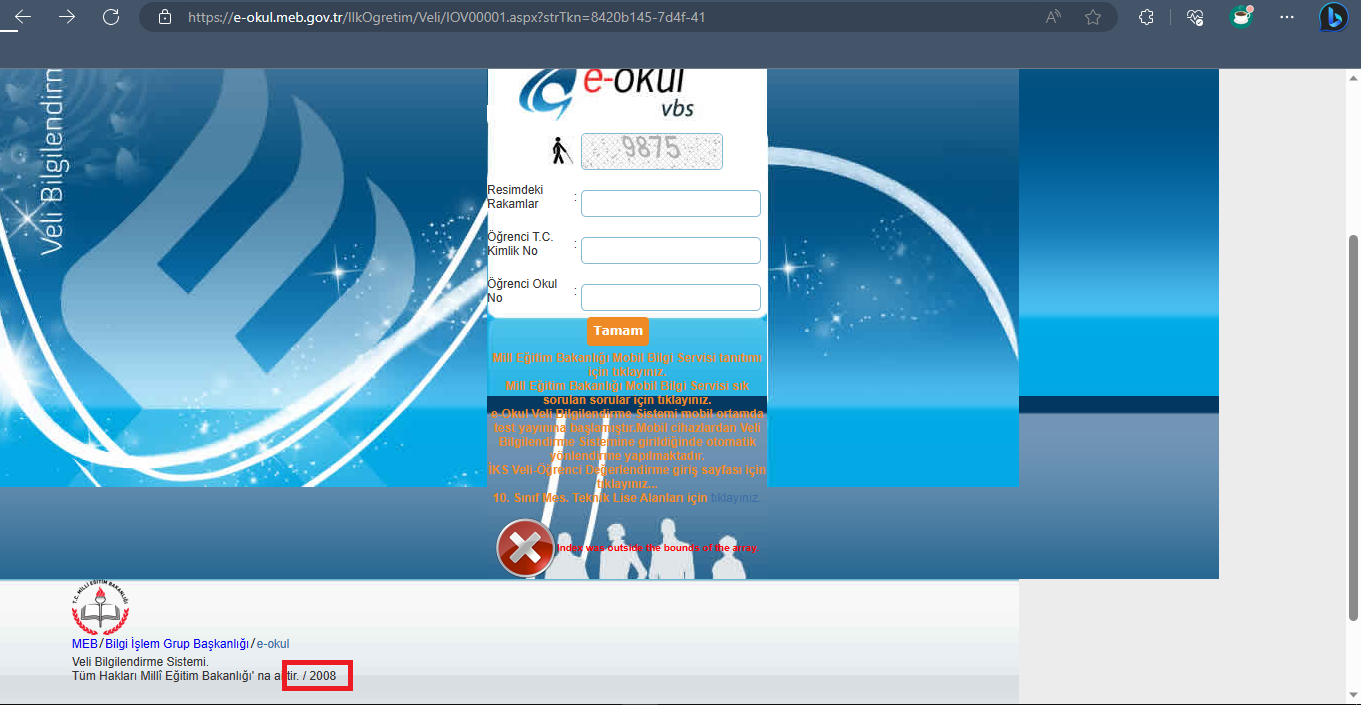This screenshot has height=705, width=1361.
Task: Click 'Index was outside the bounds' error text
Action: (658, 548)
